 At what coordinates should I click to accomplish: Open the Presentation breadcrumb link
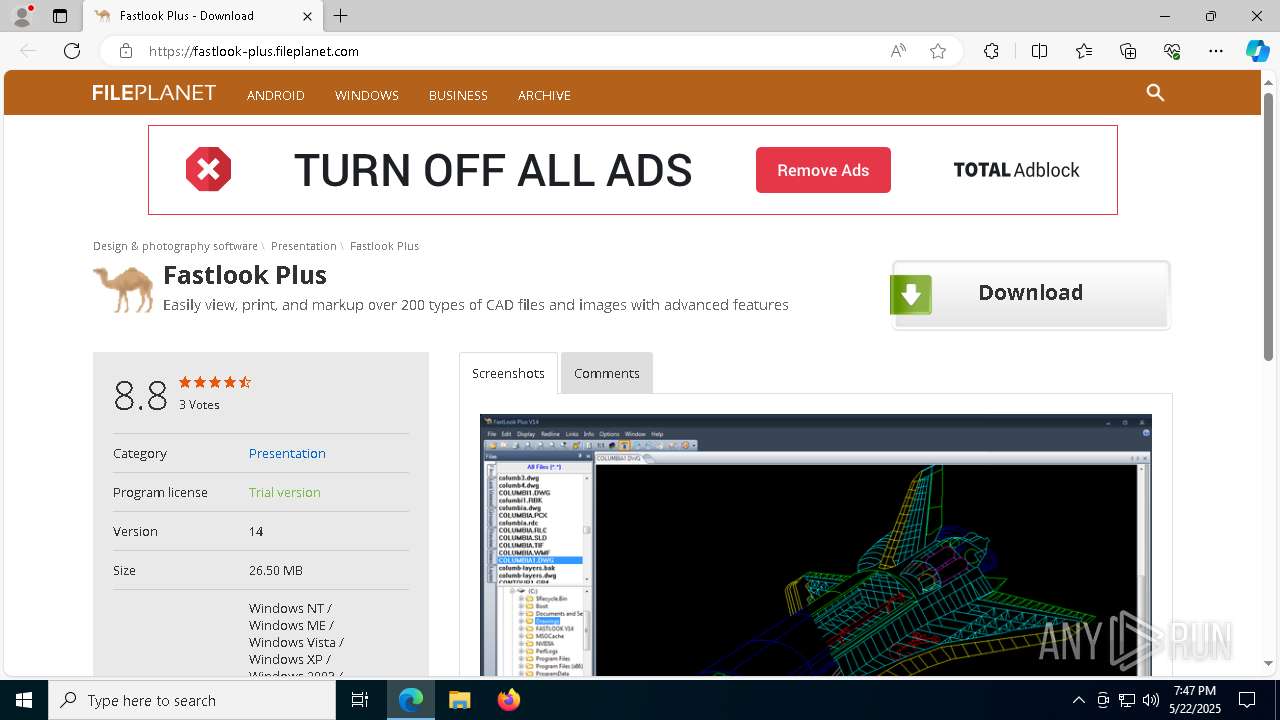[x=304, y=246]
